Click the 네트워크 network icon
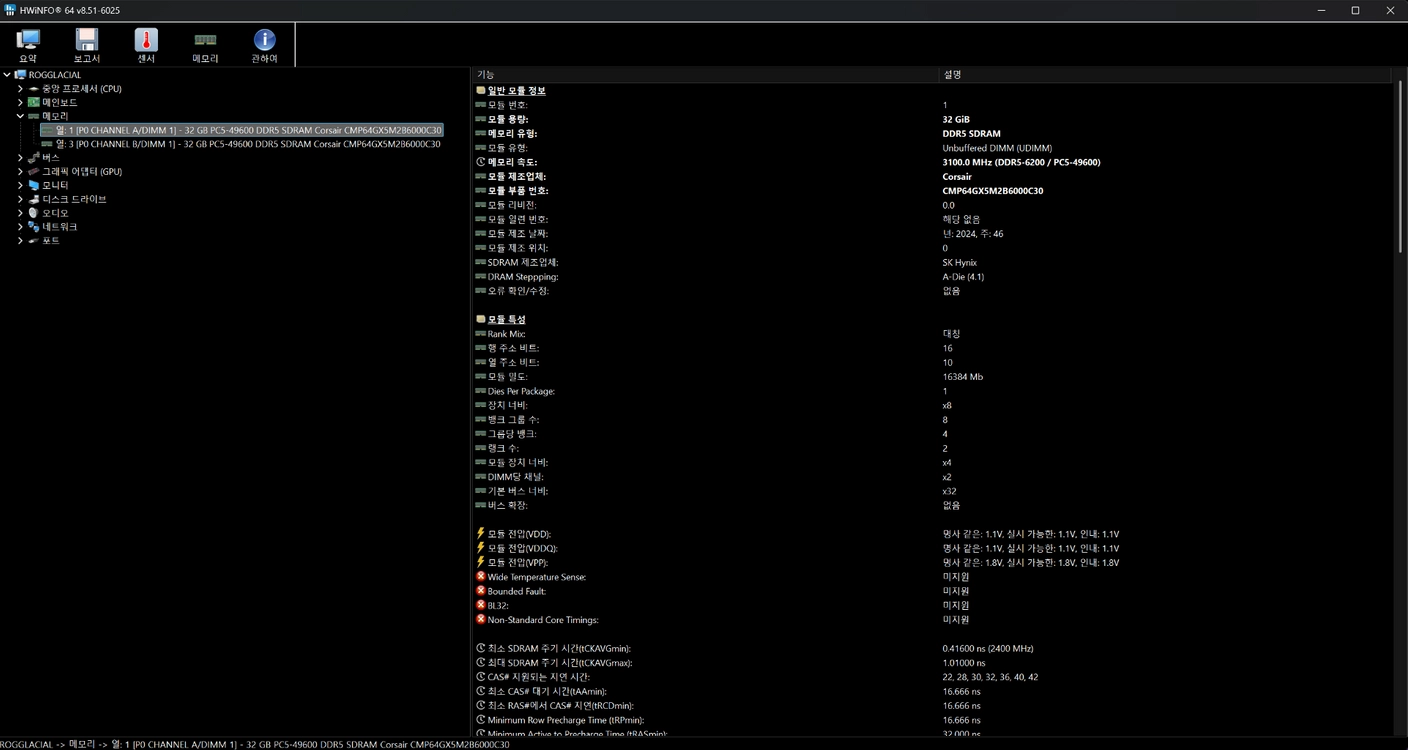This screenshot has width=1408, height=750. (x=33, y=227)
